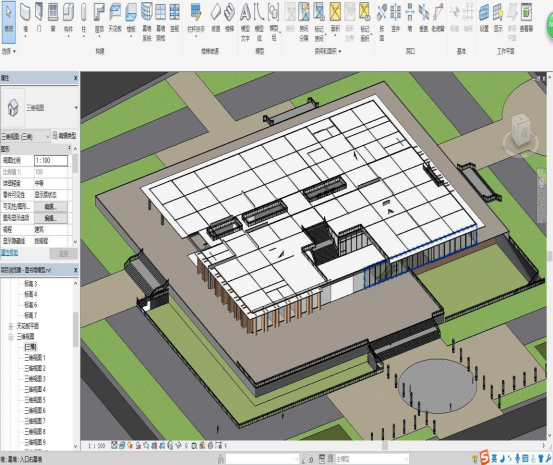Activate the Shaft opening tool
Image resolution: width=553 pixels, height=465 pixels.
(x=395, y=18)
